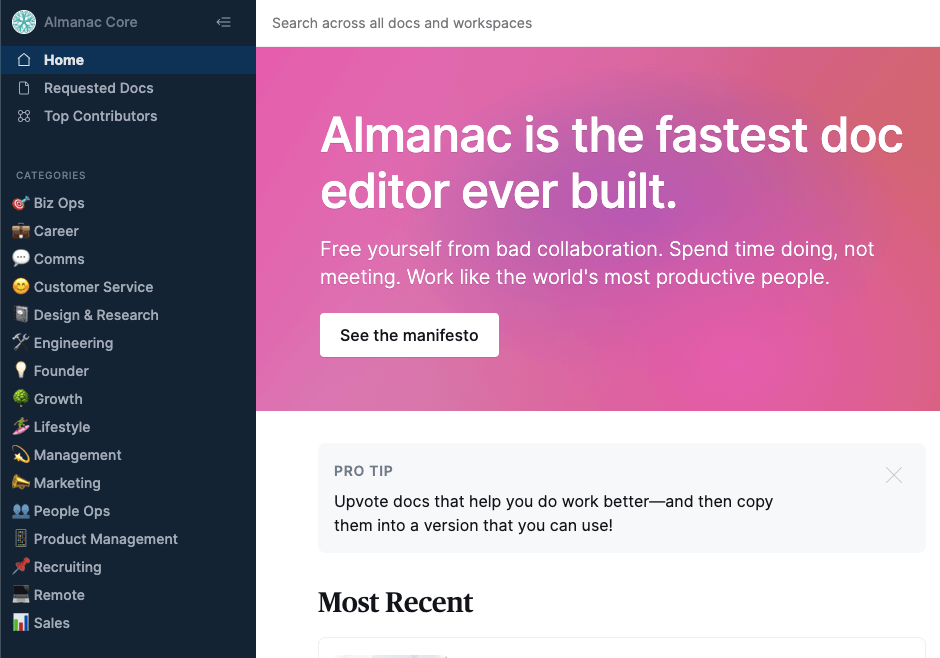Click the Sales bar chart icon
The width and height of the screenshot is (940, 658).
22,623
